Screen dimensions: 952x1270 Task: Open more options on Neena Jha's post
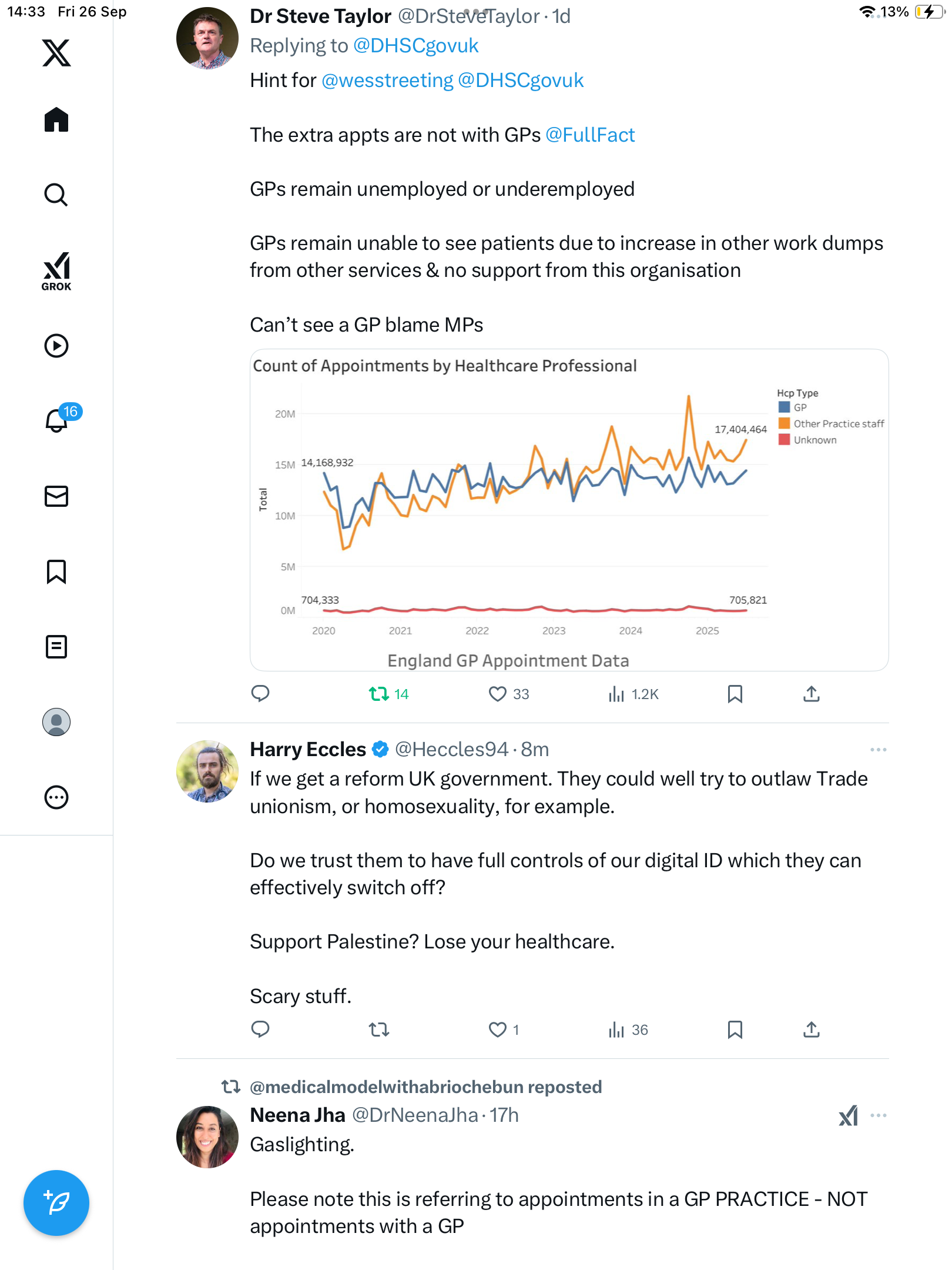click(x=878, y=1115)
